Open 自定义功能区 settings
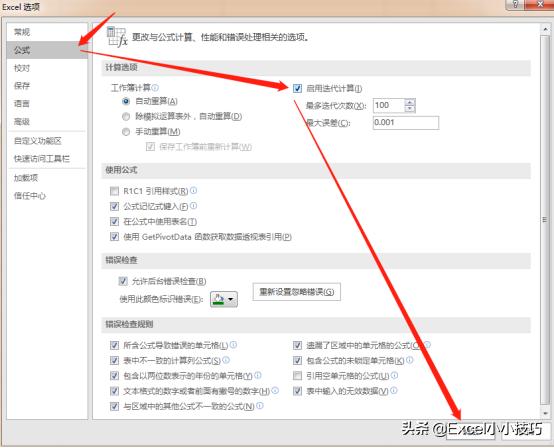Image resolution: width=554 pixels, height=448 pixels. pos(47,141)
